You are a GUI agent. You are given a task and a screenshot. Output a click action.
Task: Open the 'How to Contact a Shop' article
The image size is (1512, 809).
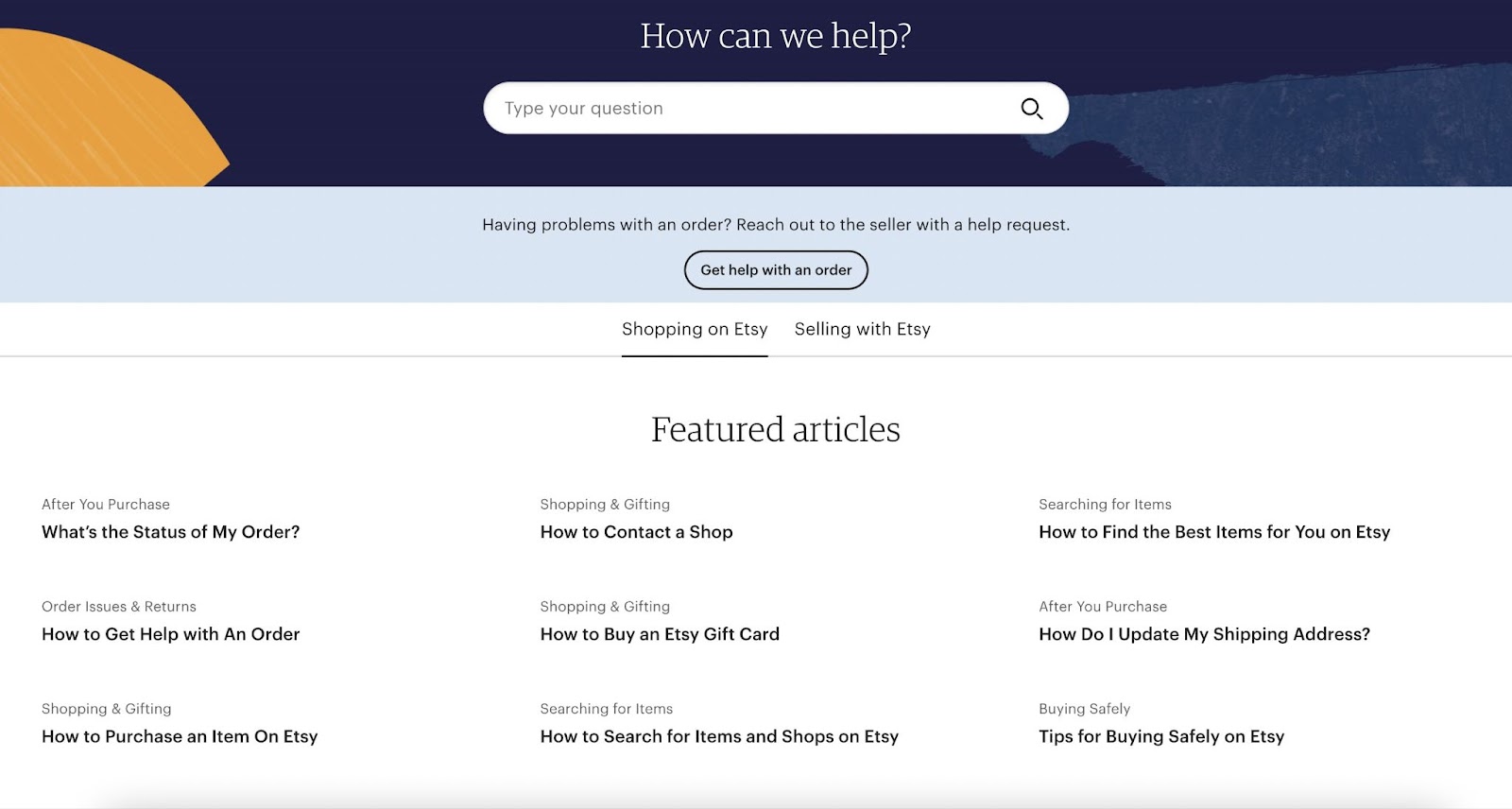click(636, 532)
